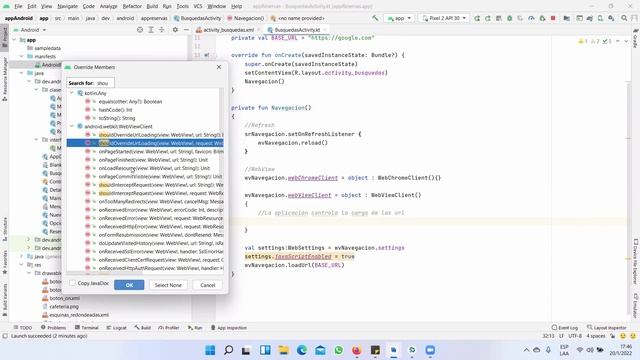This screenshot has height=360, width=640.
Task: Click the taskbar Search icon
Action: click(229, 350)
